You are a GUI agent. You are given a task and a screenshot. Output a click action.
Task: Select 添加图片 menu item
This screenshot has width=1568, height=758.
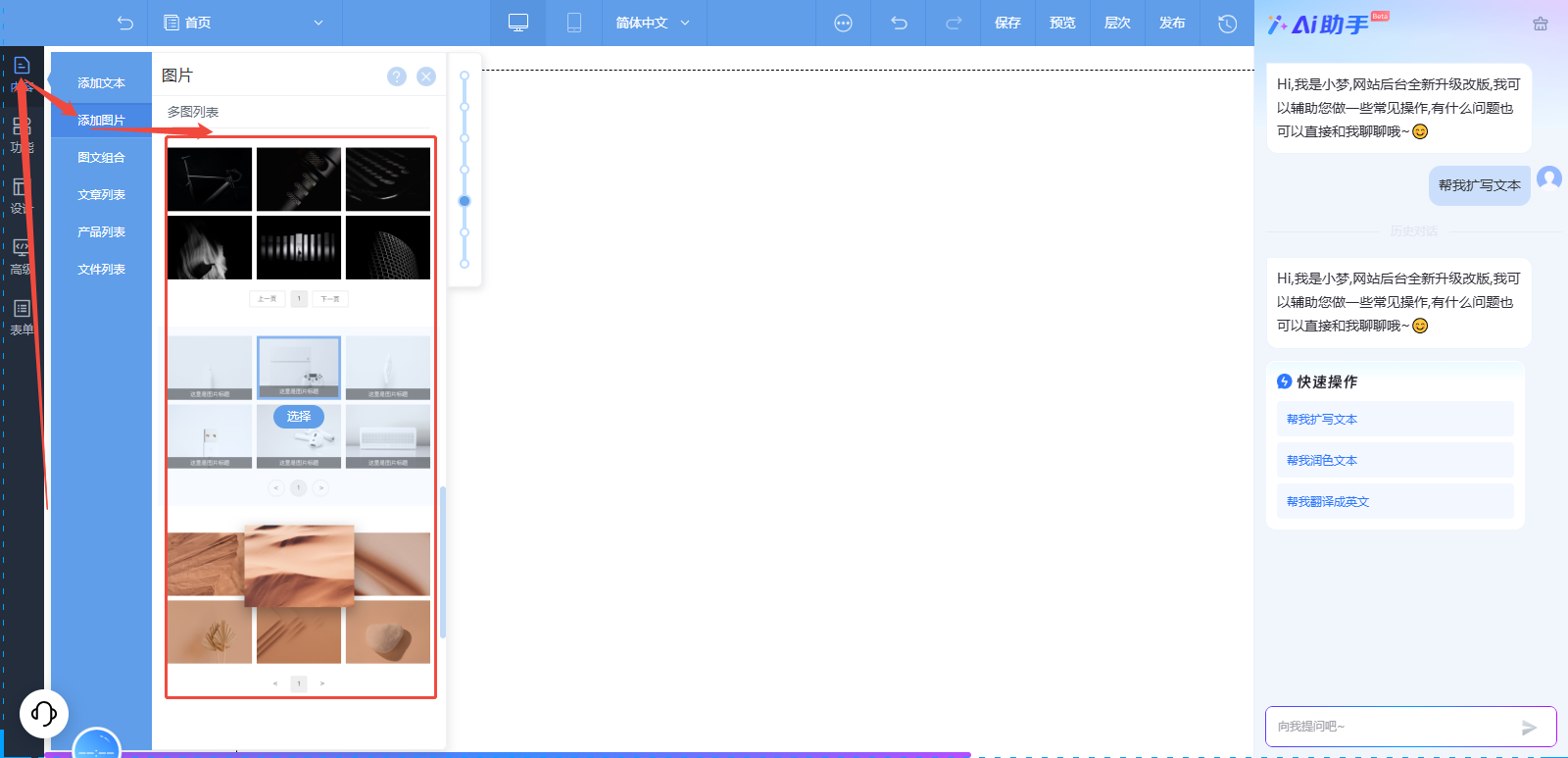[101, 121]
